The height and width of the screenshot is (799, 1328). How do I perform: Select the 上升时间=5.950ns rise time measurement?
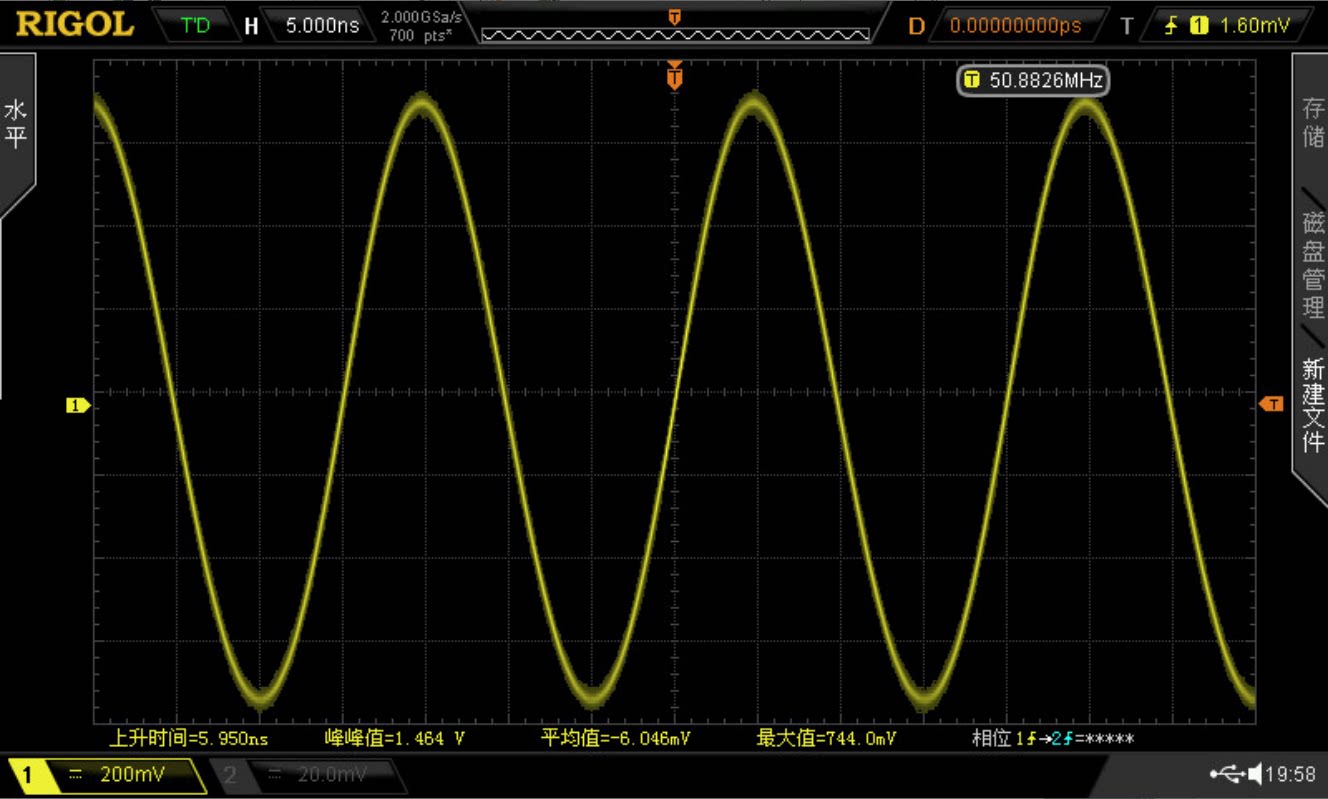188,739
